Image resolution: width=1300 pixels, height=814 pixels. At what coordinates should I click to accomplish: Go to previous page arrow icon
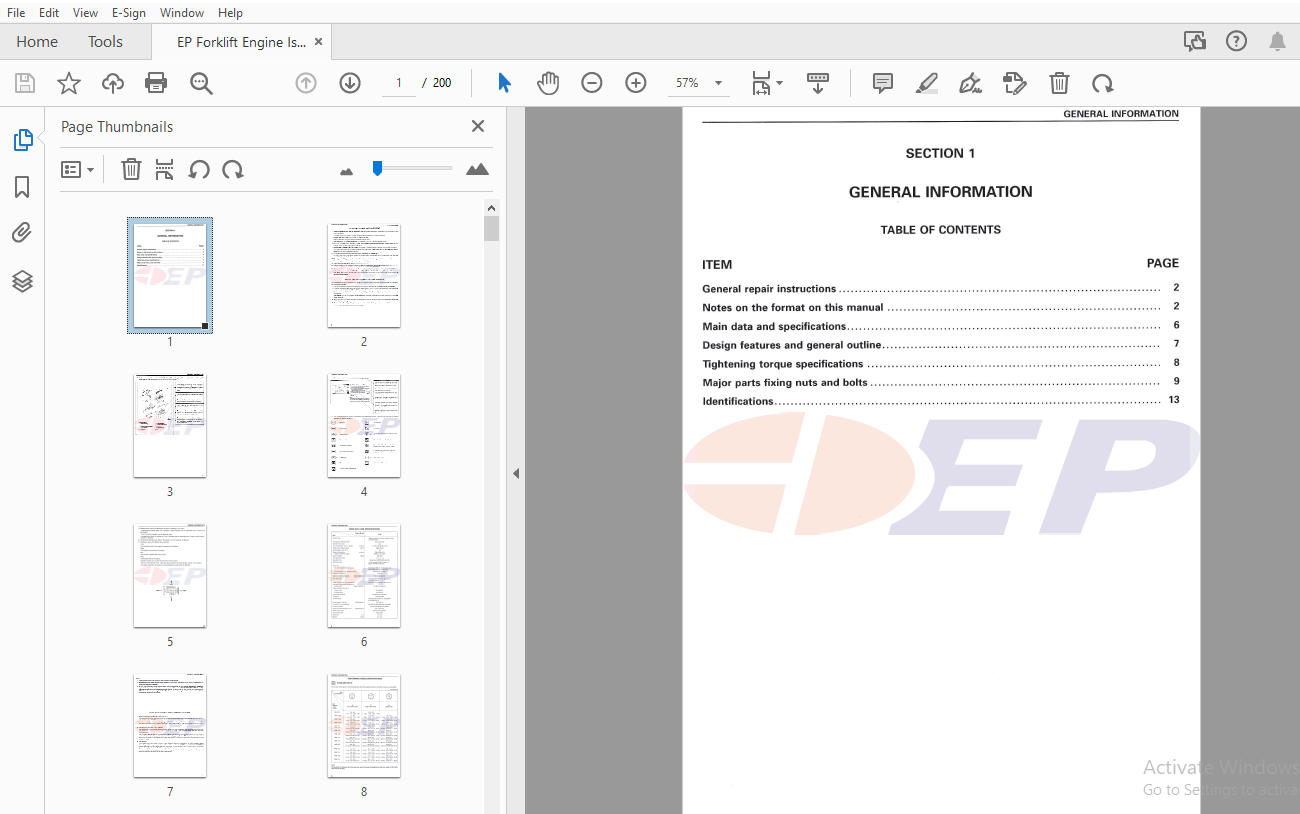tap(306, 83)
